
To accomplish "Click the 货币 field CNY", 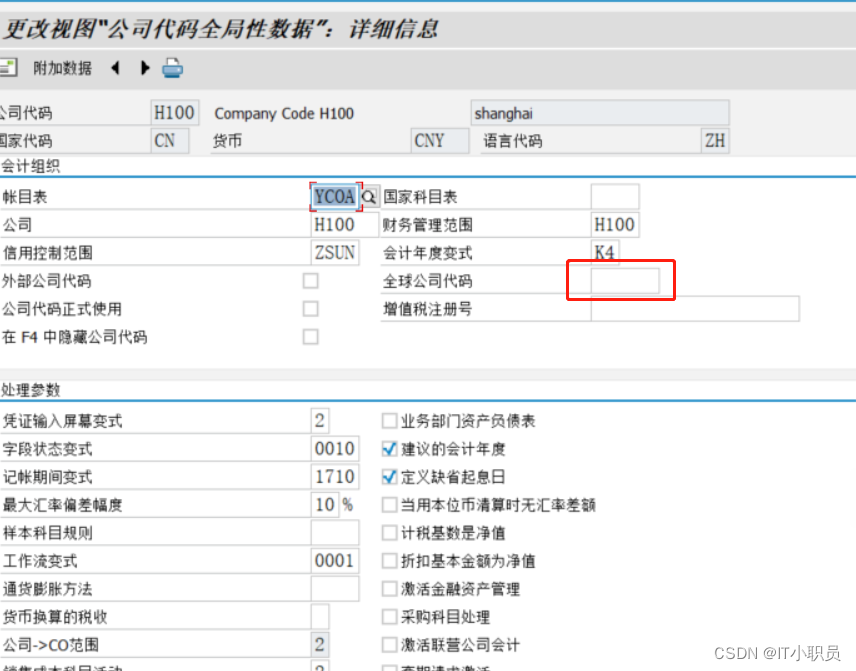I will [440, 141].
